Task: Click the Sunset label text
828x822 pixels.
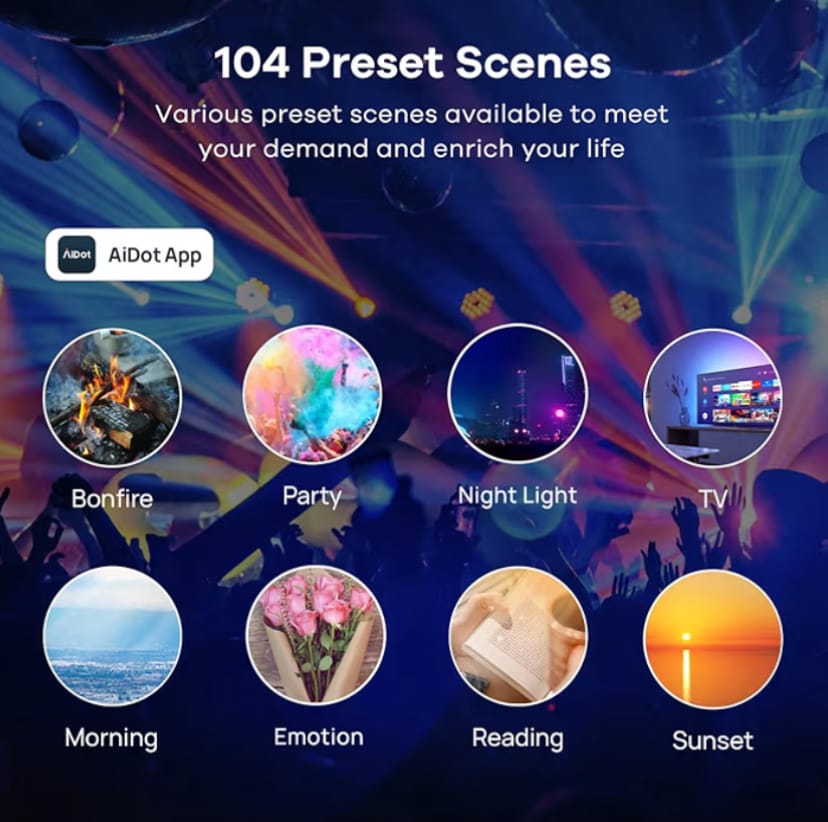Action: tap(713, 741)
